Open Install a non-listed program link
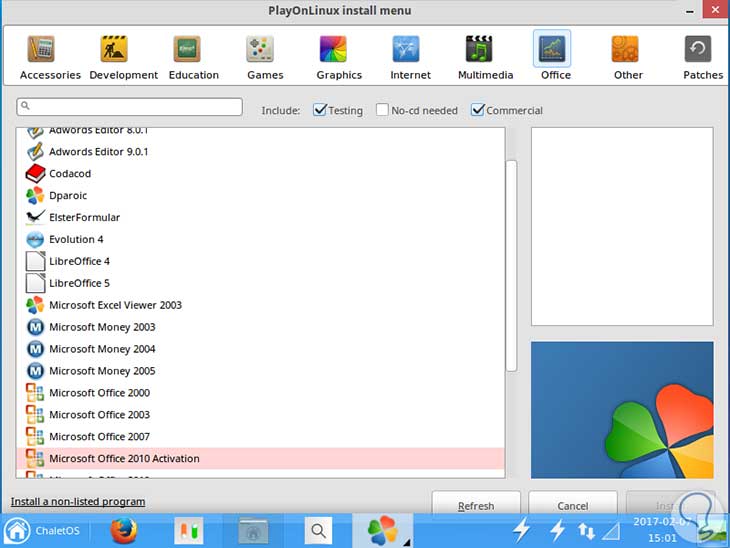Screen dimensions: 730x548 (78, 501)
